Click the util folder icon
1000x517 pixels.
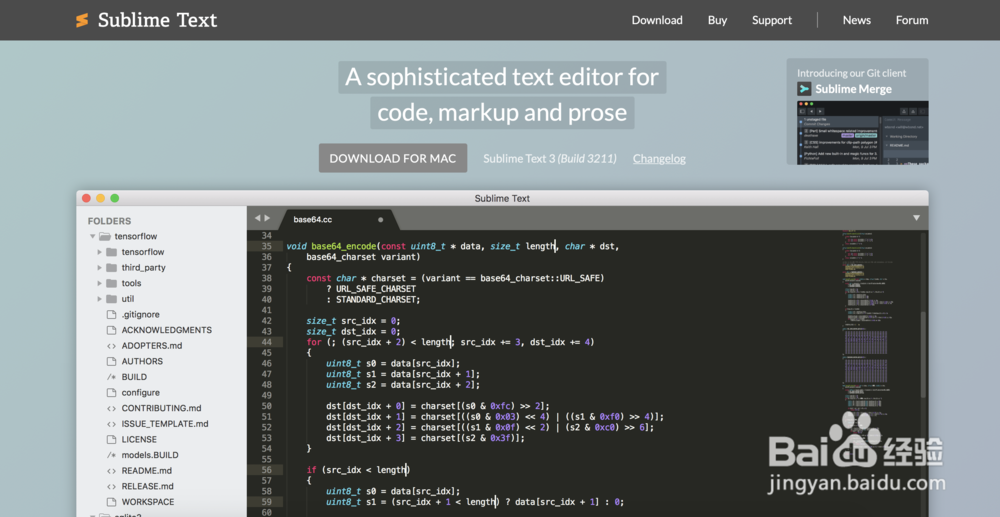click(111, 299)
